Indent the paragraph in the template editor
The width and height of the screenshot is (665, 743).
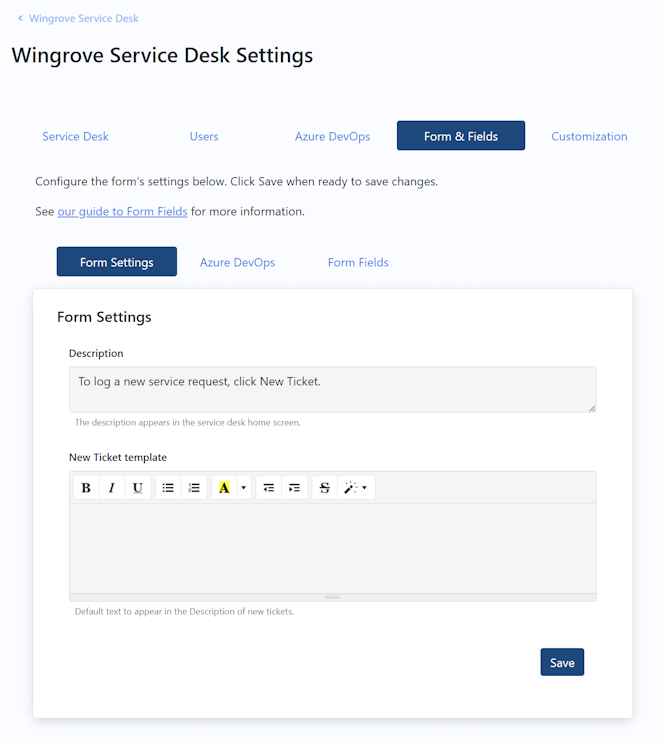[x=294, y=488]
